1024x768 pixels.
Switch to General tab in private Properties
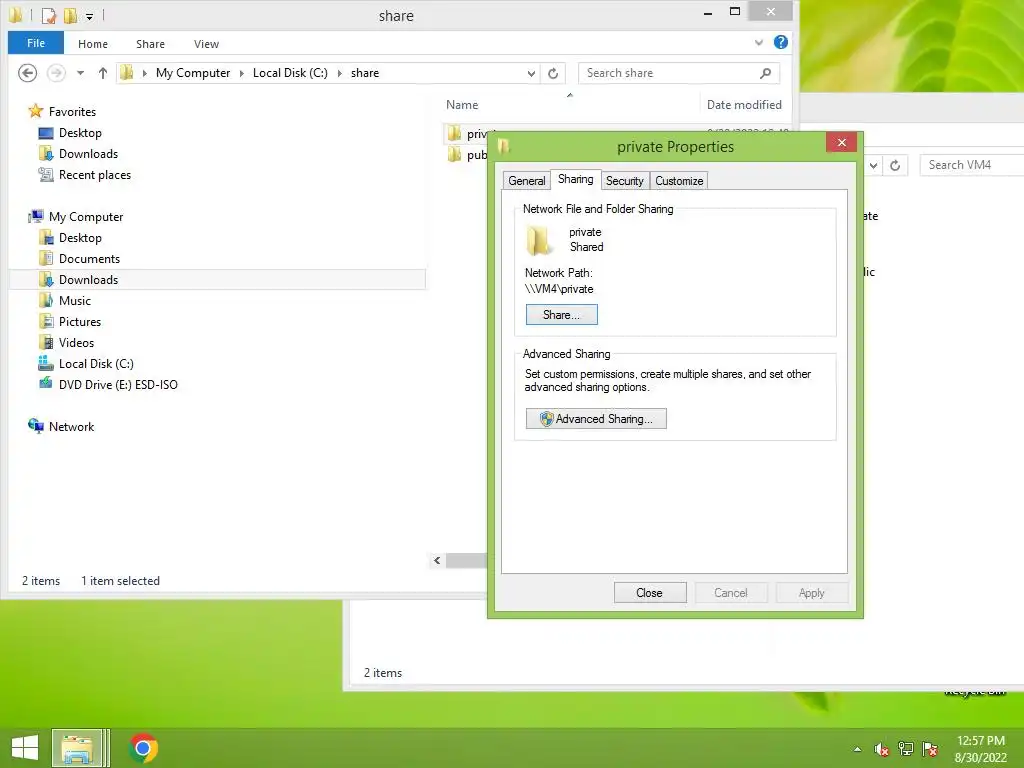(x=526, y=181)
